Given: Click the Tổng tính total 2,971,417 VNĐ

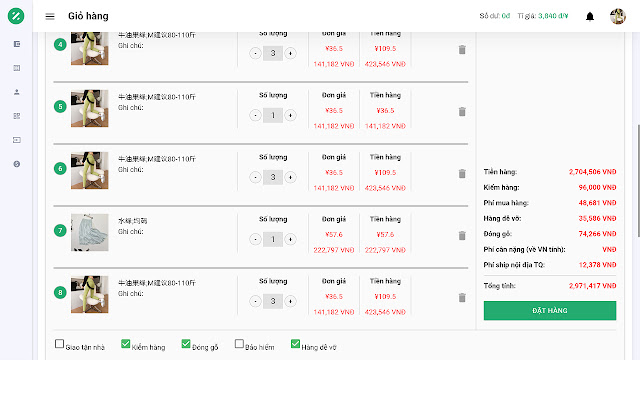Looking at the screenshot, I should point(593,286).
